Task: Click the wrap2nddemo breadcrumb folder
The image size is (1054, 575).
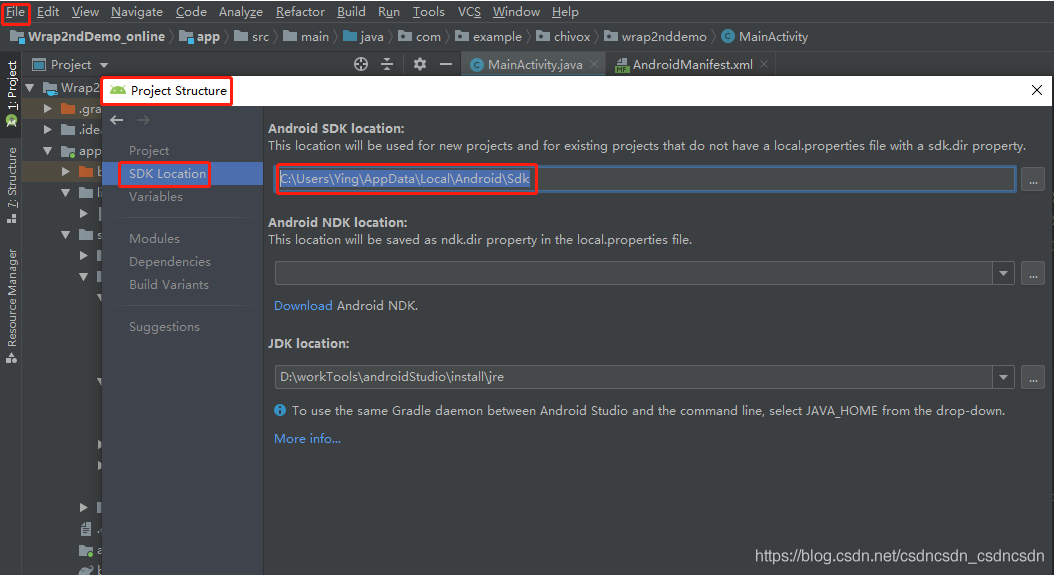Action: pyautogui.click(x=655, y=37)
